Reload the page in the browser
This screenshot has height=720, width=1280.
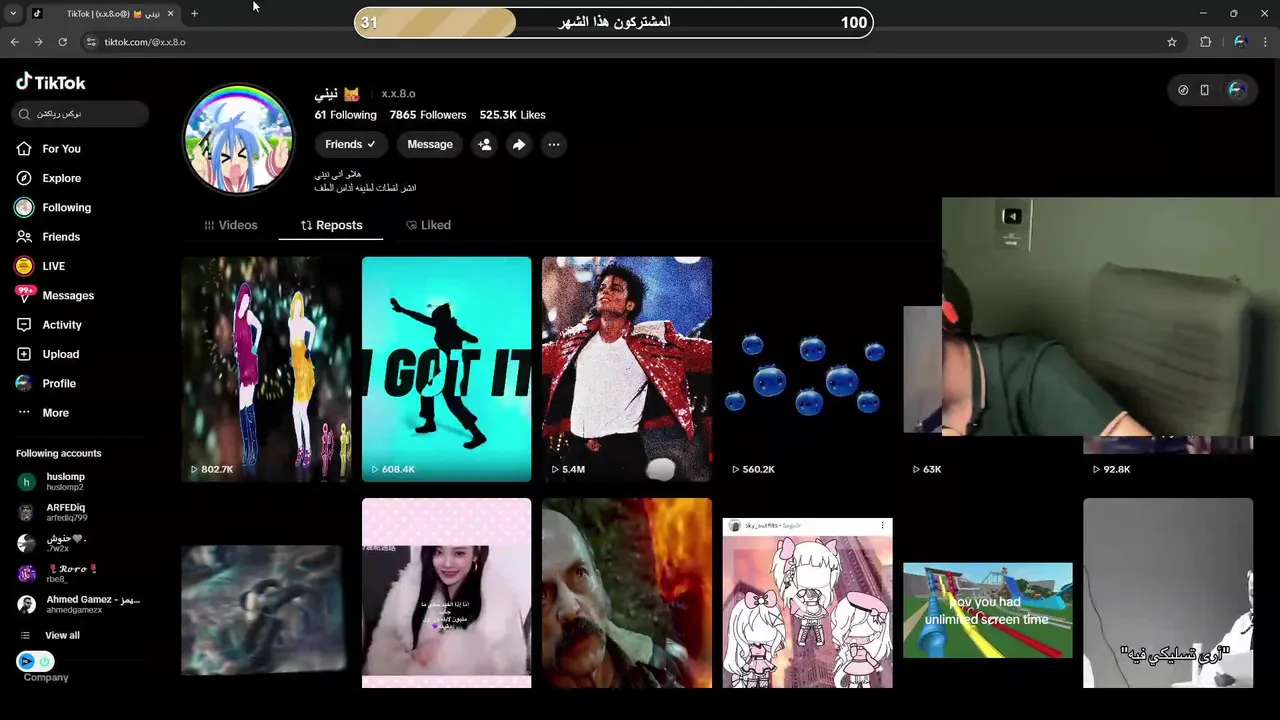(62, 42)
